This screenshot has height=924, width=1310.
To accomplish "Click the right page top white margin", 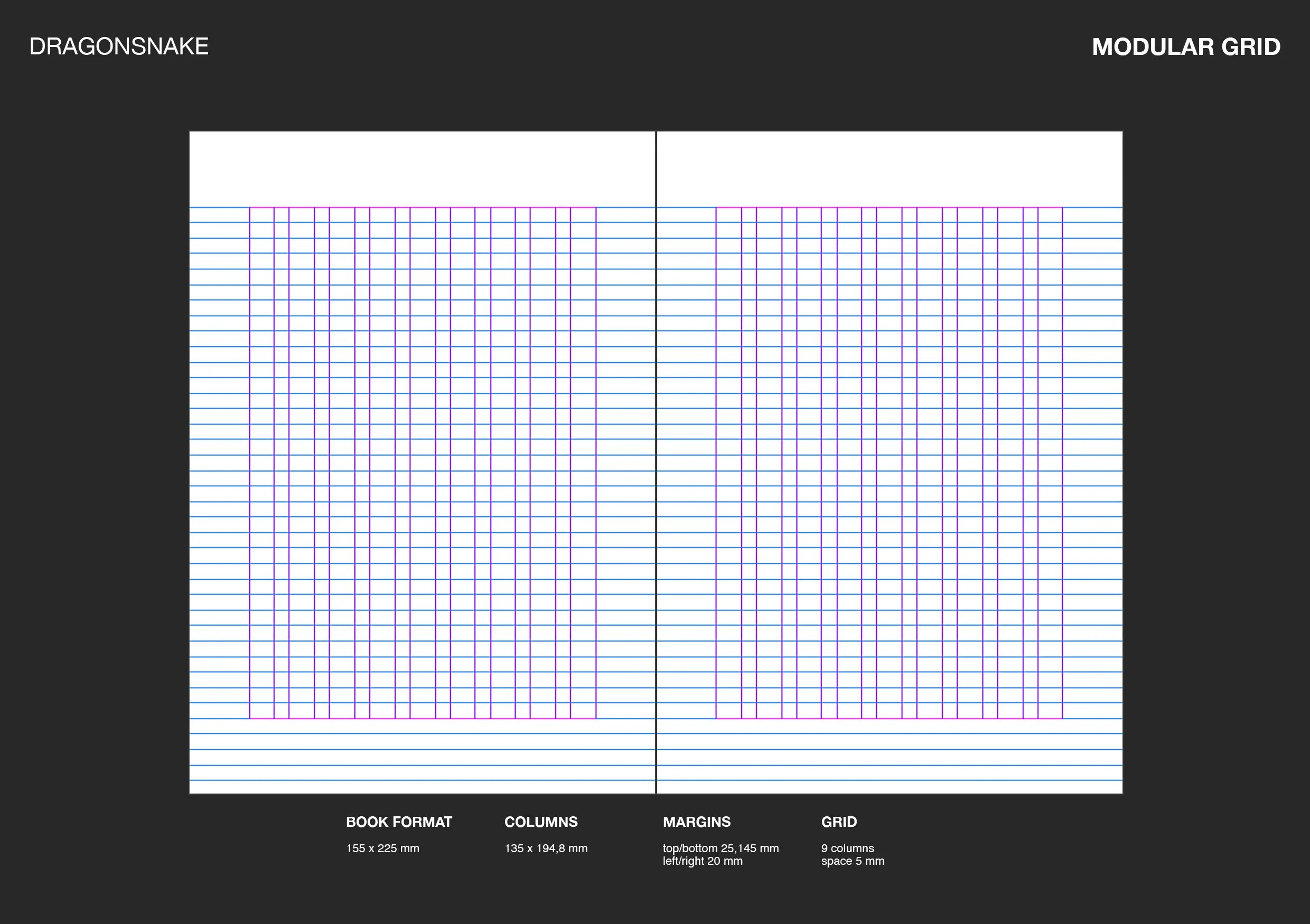I will 889,169.
